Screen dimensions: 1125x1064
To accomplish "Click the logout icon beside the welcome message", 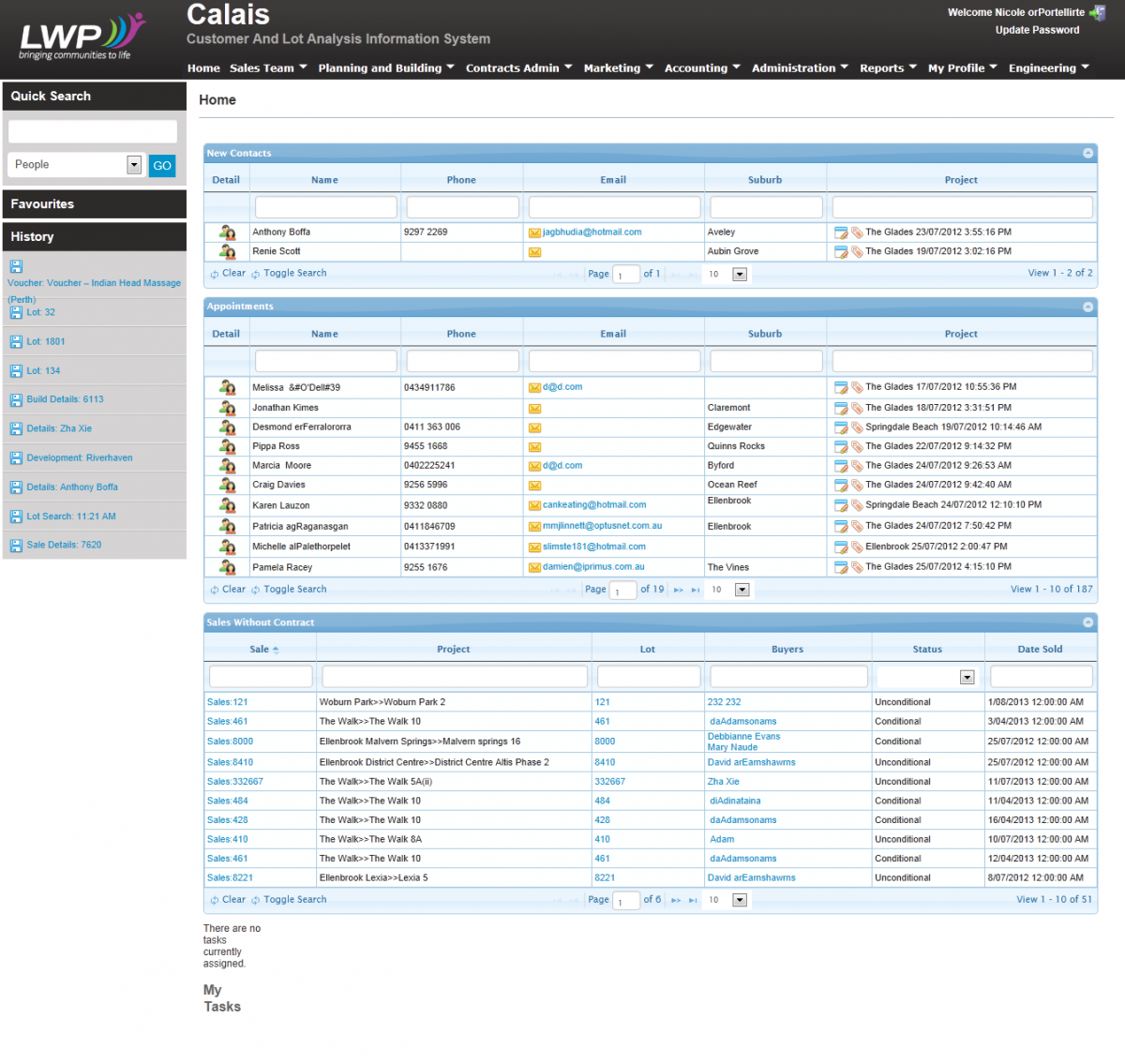I will coord(1097,13).
